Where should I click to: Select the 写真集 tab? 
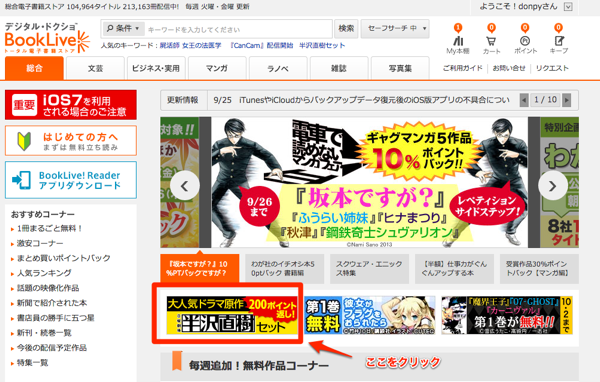point(400,68)
